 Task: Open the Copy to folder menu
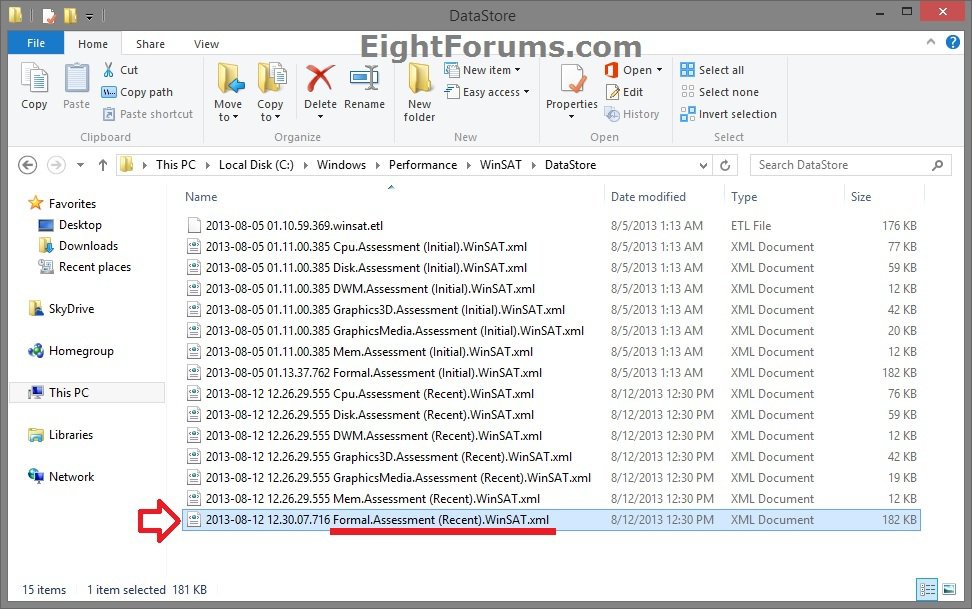click(270, 92)
